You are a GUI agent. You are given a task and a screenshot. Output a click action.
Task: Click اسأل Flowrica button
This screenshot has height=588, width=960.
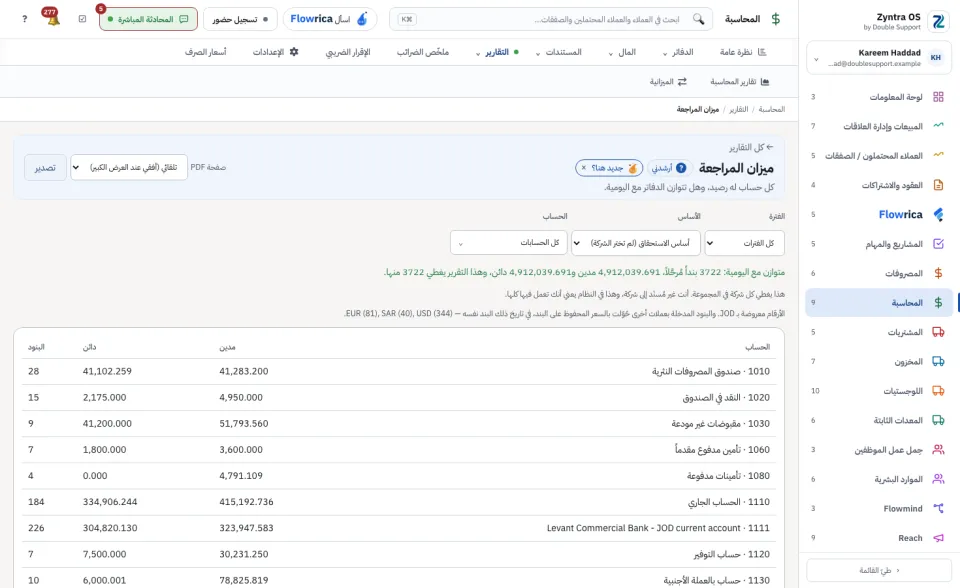click(x=329, y=19)
